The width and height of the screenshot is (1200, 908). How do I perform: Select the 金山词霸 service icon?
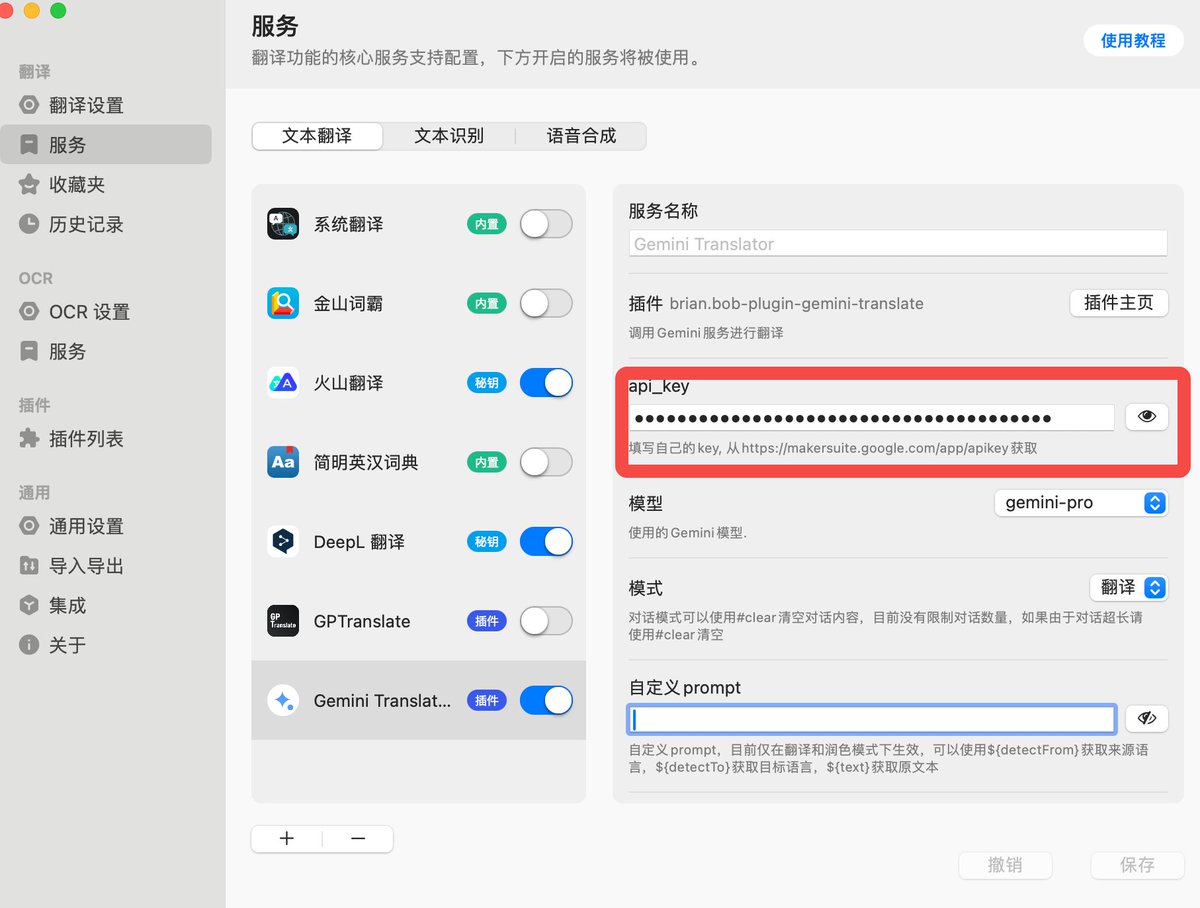[283, 303]
